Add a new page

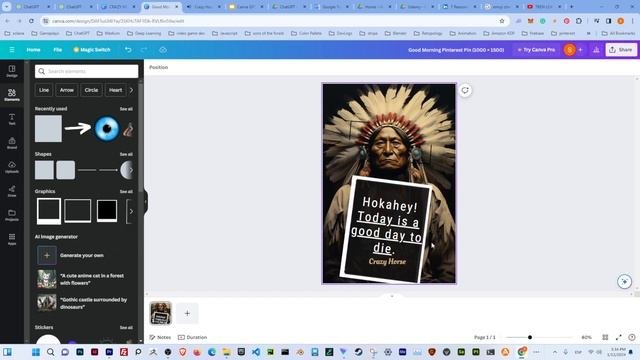click(x=187, y=313)
